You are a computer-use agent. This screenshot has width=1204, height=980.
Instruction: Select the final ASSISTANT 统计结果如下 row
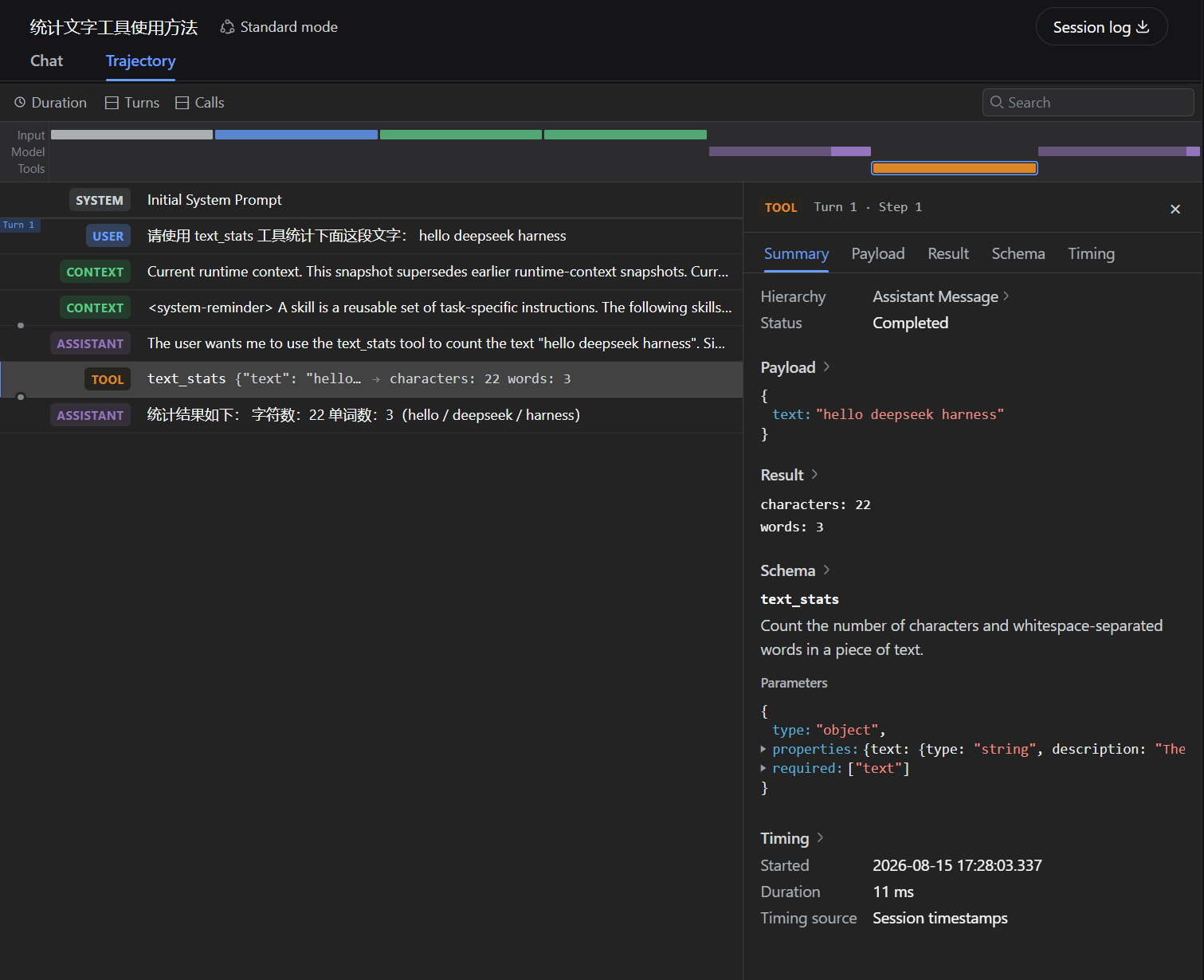pos(371,415)
